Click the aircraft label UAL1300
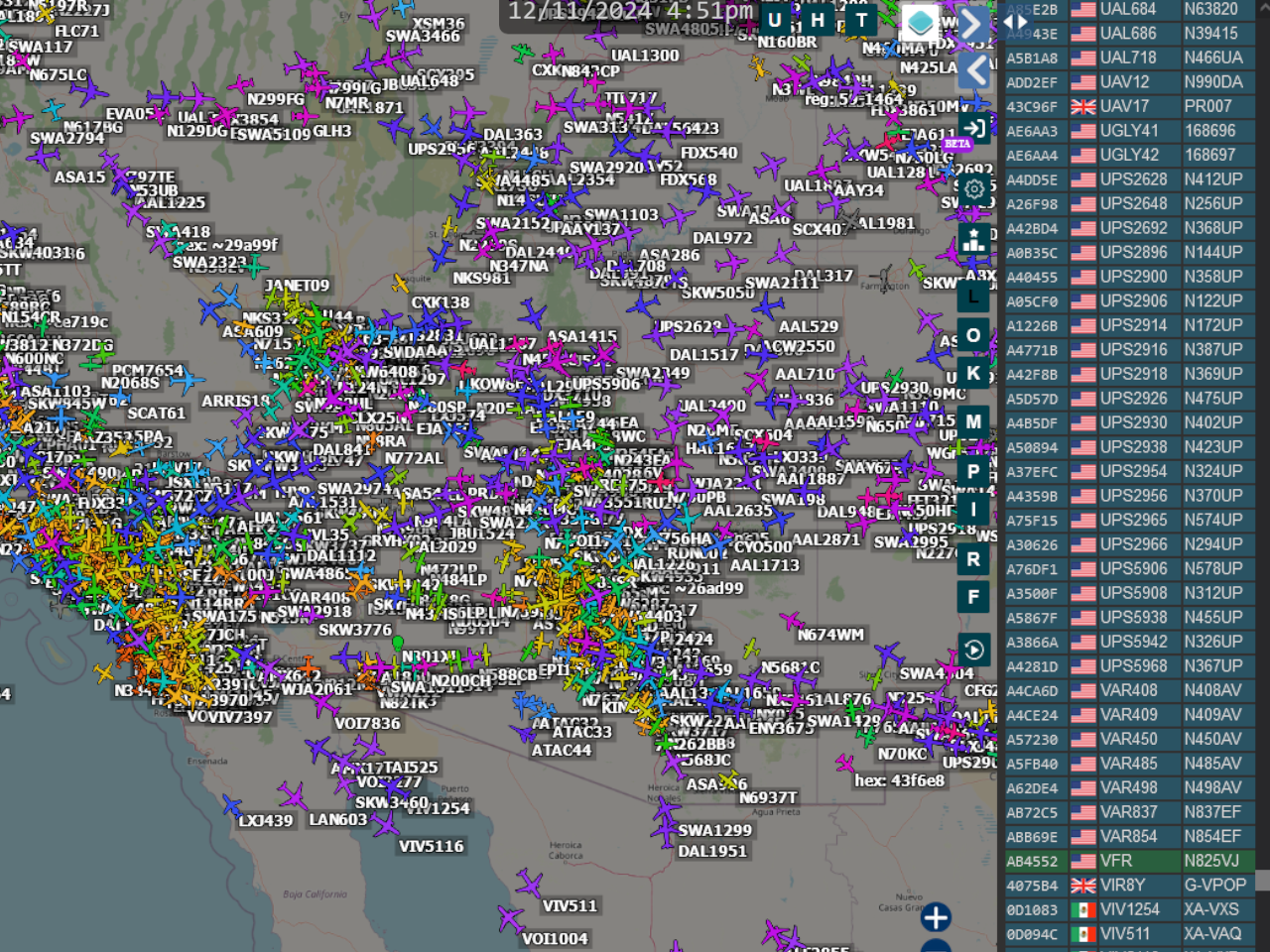 645,56
